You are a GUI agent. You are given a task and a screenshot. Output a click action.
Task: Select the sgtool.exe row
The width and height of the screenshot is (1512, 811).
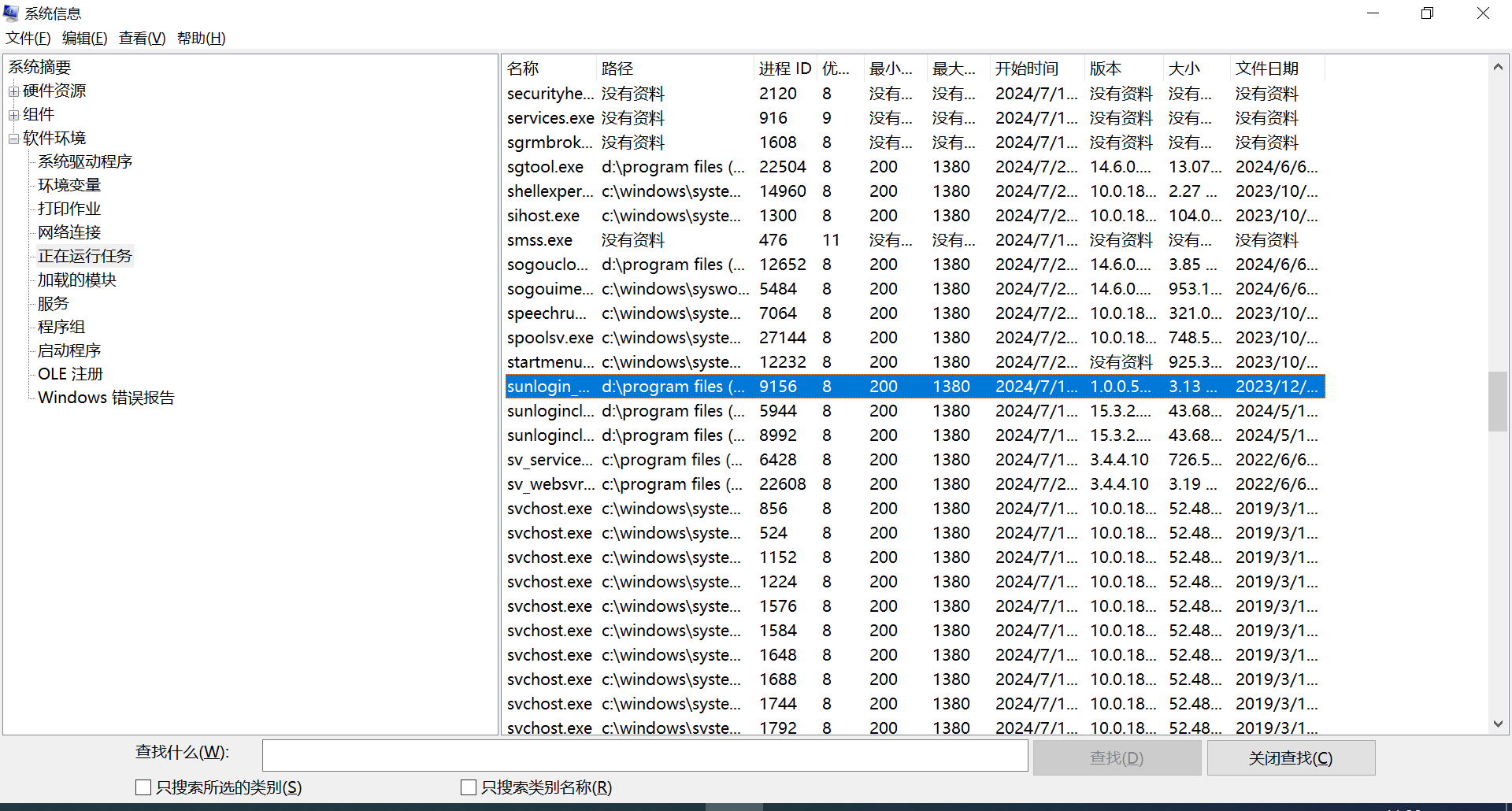point(914,167)
